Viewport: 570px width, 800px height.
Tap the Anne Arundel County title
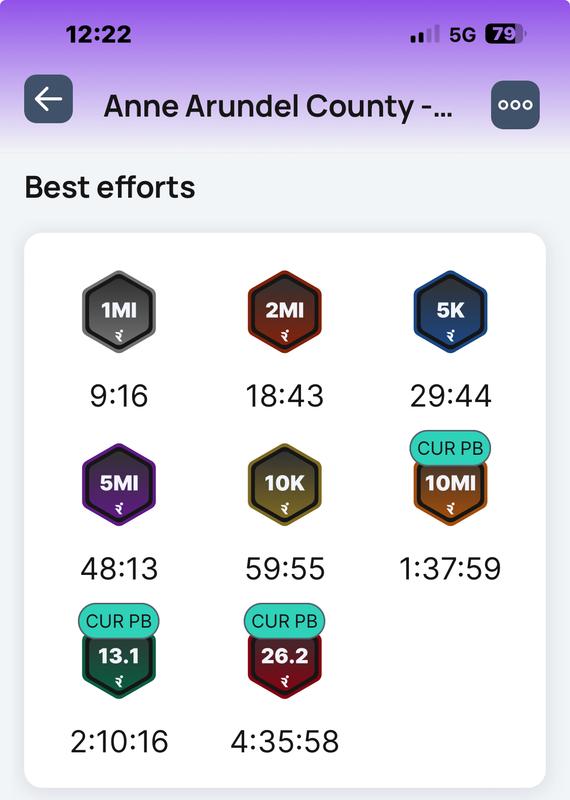(x=278, y=107)
